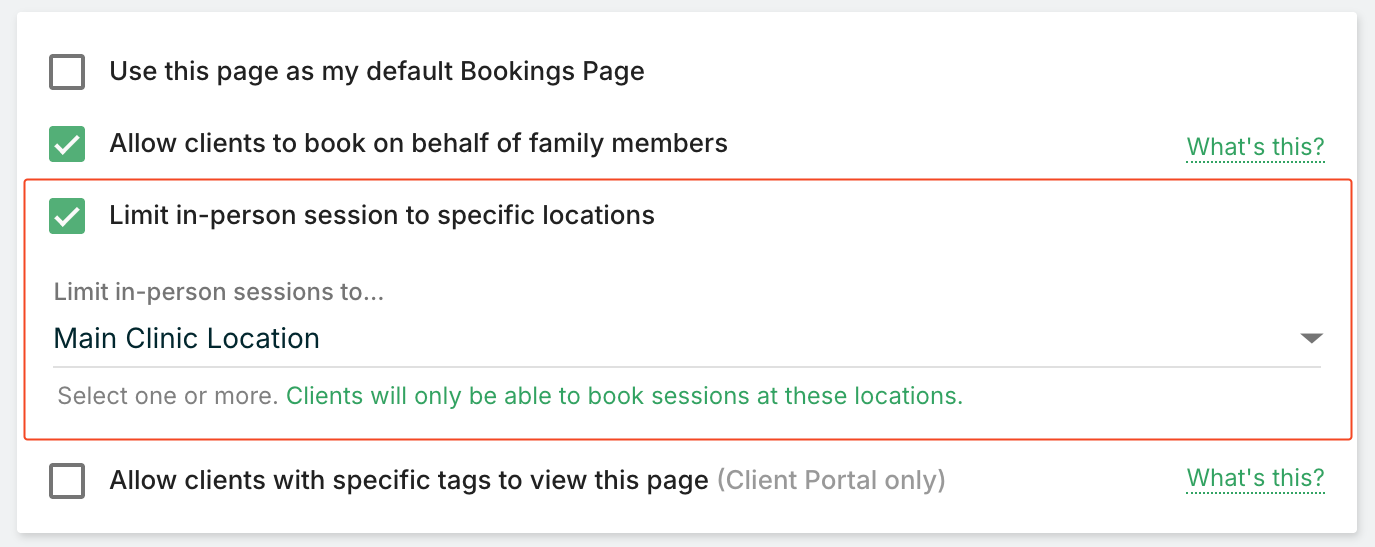Click 'Allow clients with specific tags' label text
This screenshot has height=547, width=1375.
click(408, 481)
